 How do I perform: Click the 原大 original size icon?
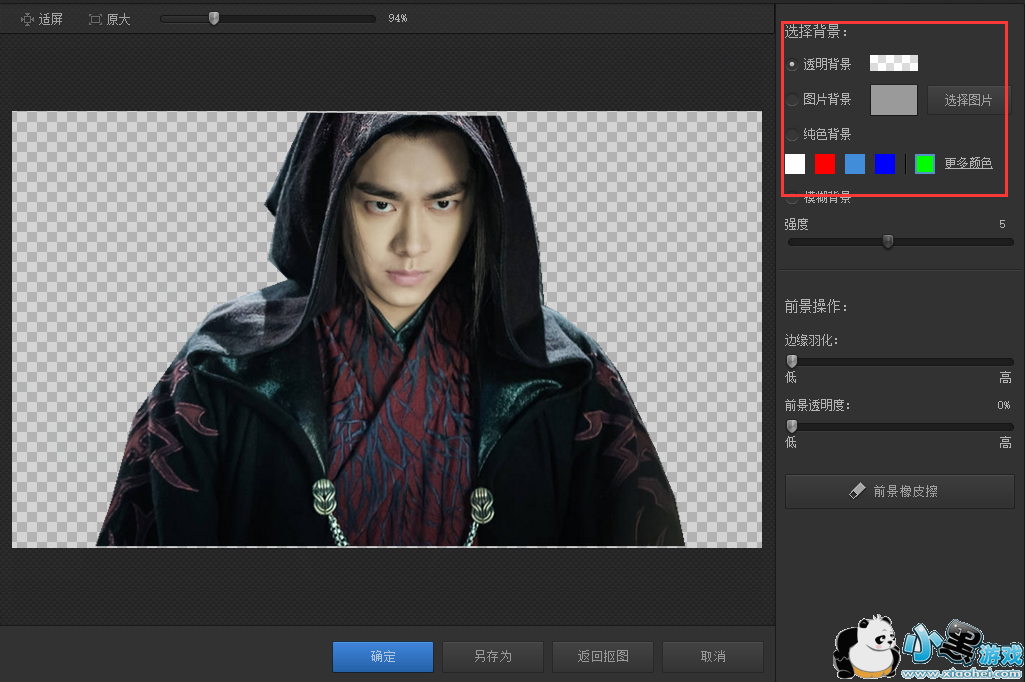coord(95,19)
